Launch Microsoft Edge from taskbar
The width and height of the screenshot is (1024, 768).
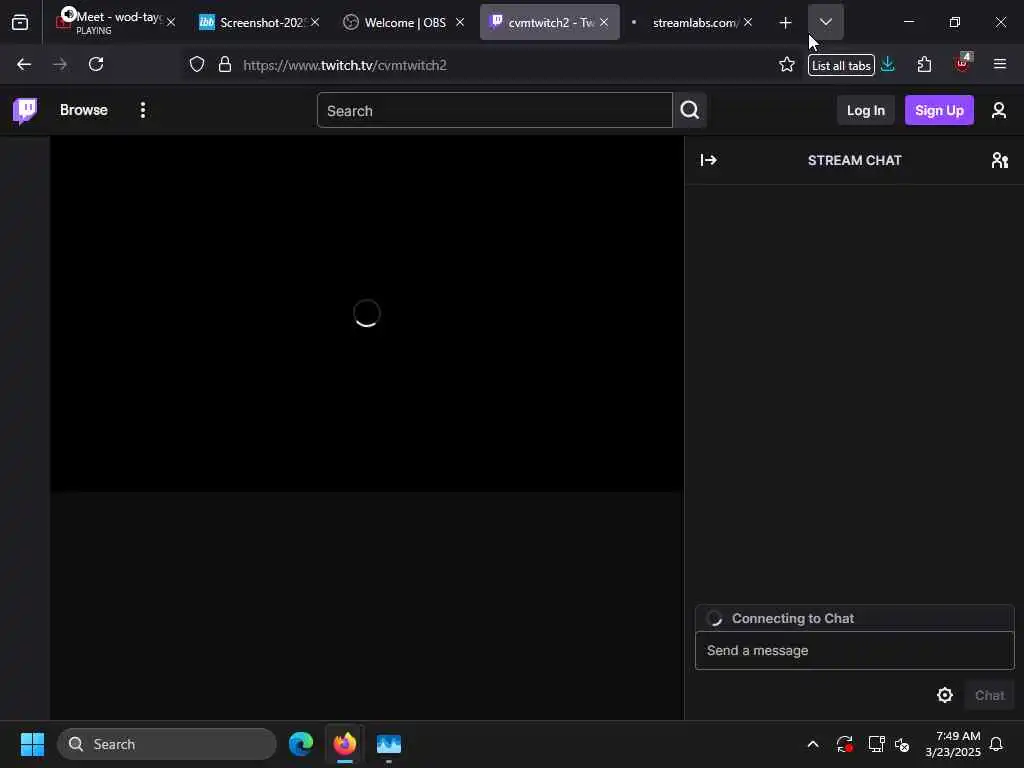point(301,744)
